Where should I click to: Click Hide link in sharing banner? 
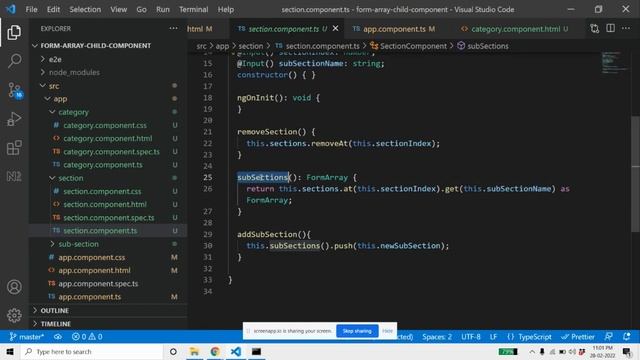pos(388,331)
